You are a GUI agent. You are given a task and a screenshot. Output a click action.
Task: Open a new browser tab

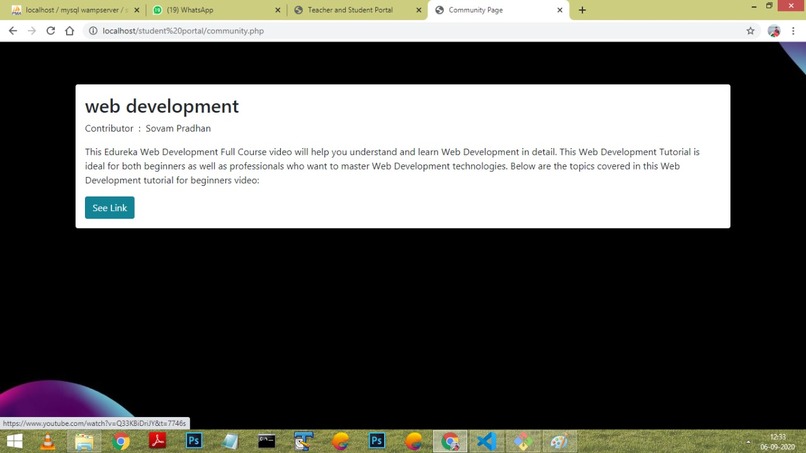(x=582, y=10)
